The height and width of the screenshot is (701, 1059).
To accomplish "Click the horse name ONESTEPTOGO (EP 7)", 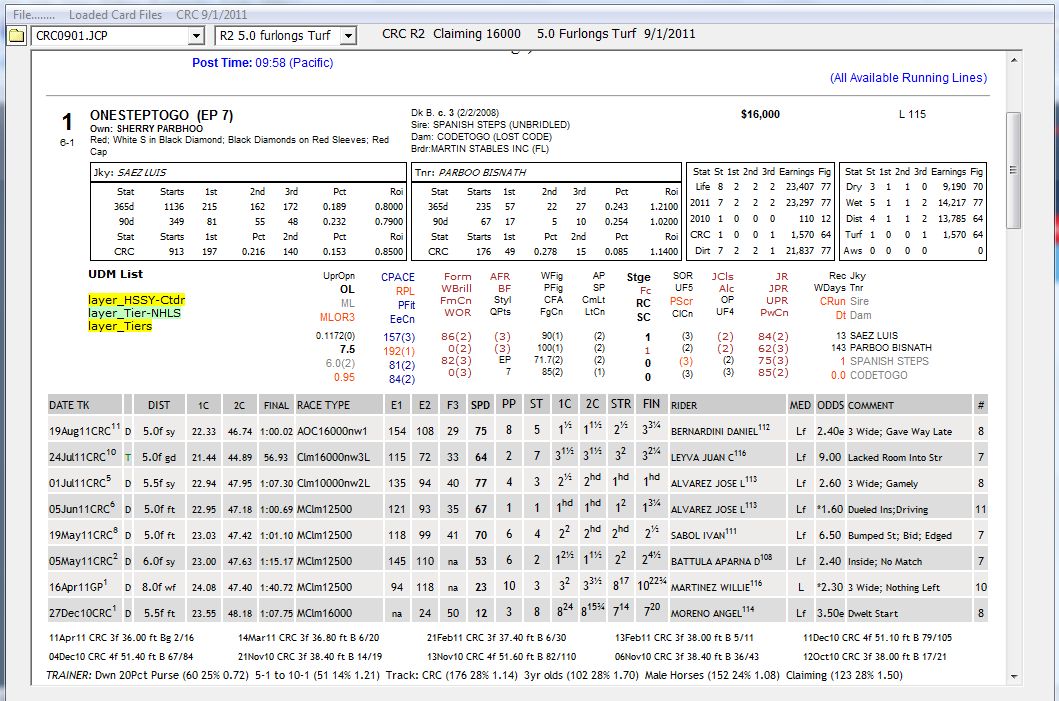I will pyautogui.click(x=161, y=115).
